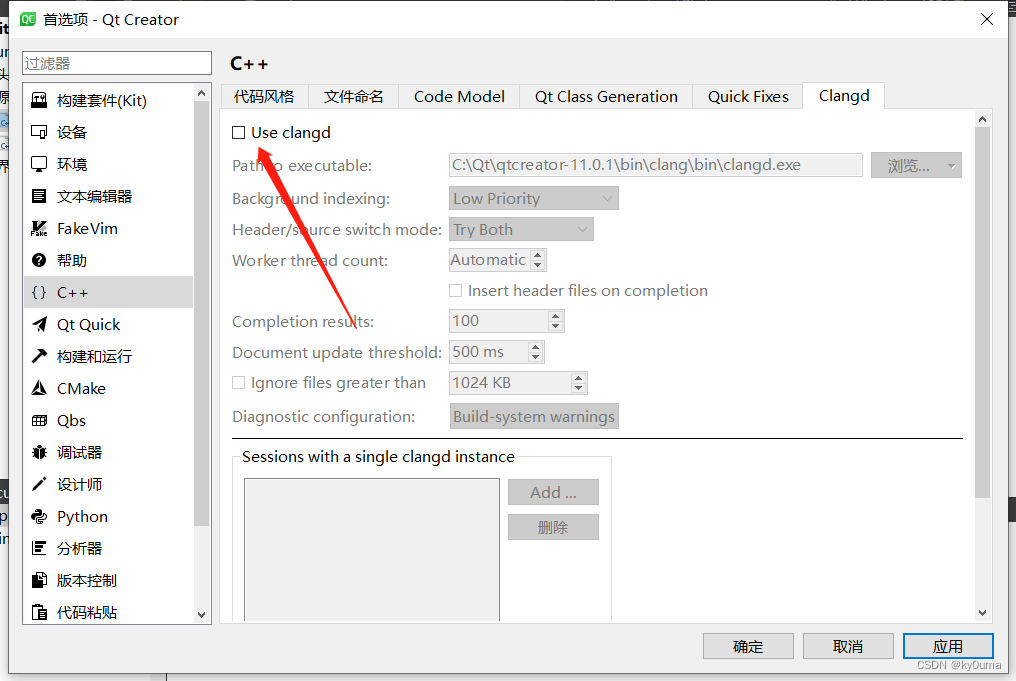
Task: Click the 设计师 pencil icon
Action: coord(40,484)
